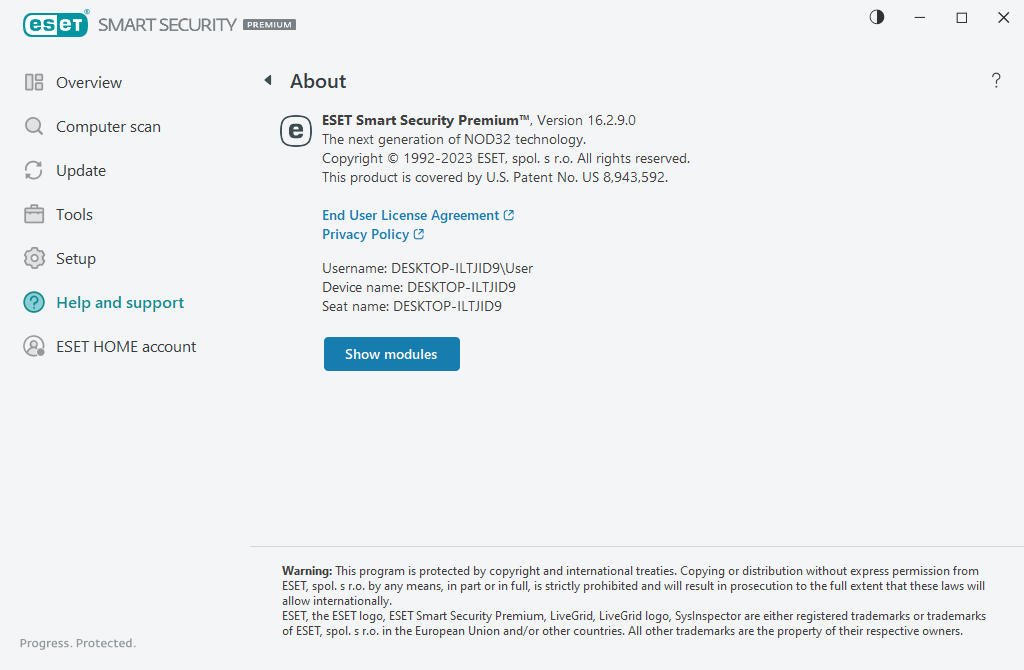Click the Update refresh arrows icon
Viewport: 1024px width, 670px height.
[34, 171]
